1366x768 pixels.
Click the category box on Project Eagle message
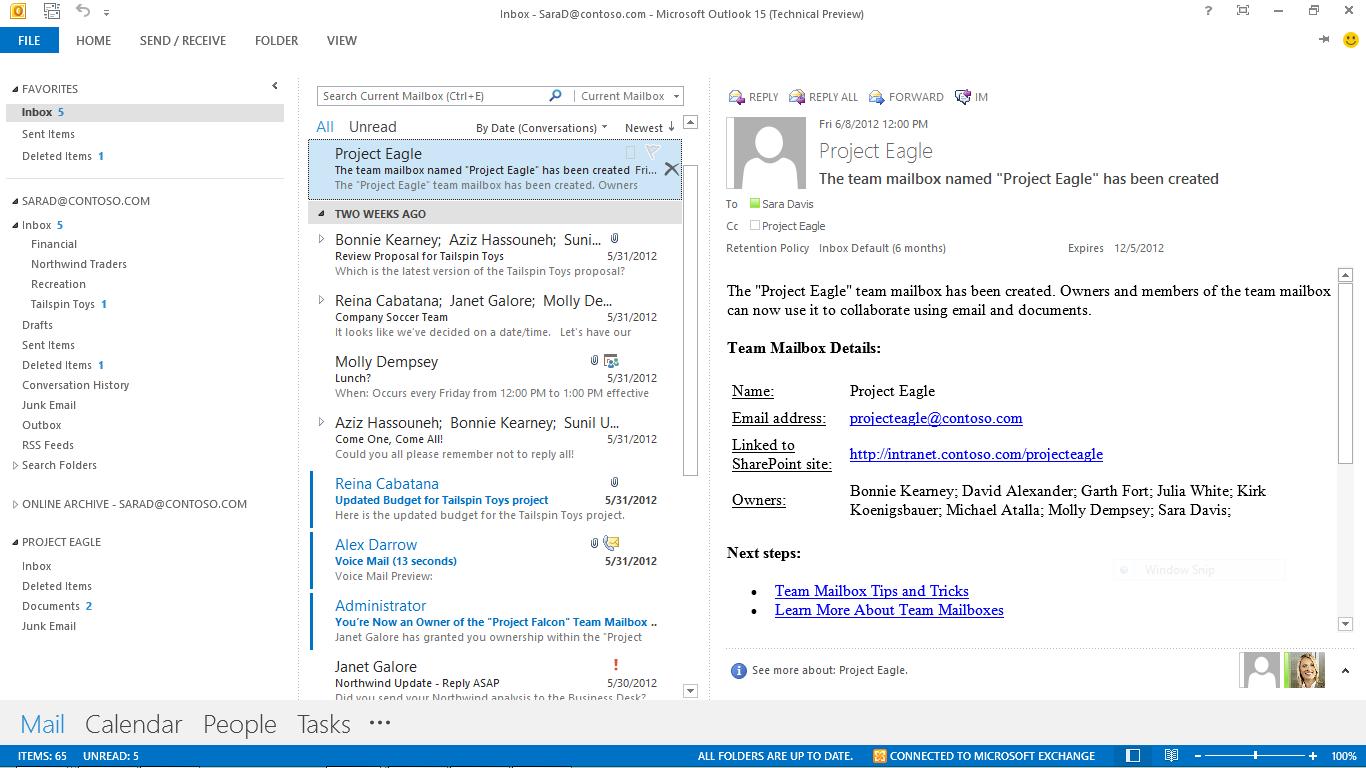click(630, 153)
